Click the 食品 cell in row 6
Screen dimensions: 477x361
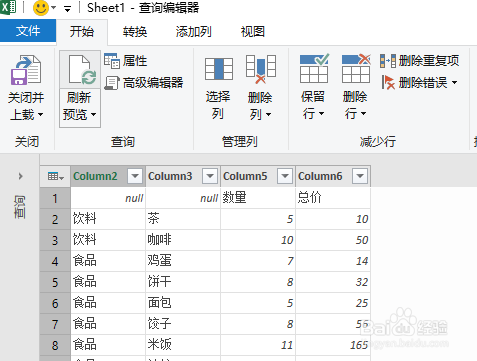point(108,303)
